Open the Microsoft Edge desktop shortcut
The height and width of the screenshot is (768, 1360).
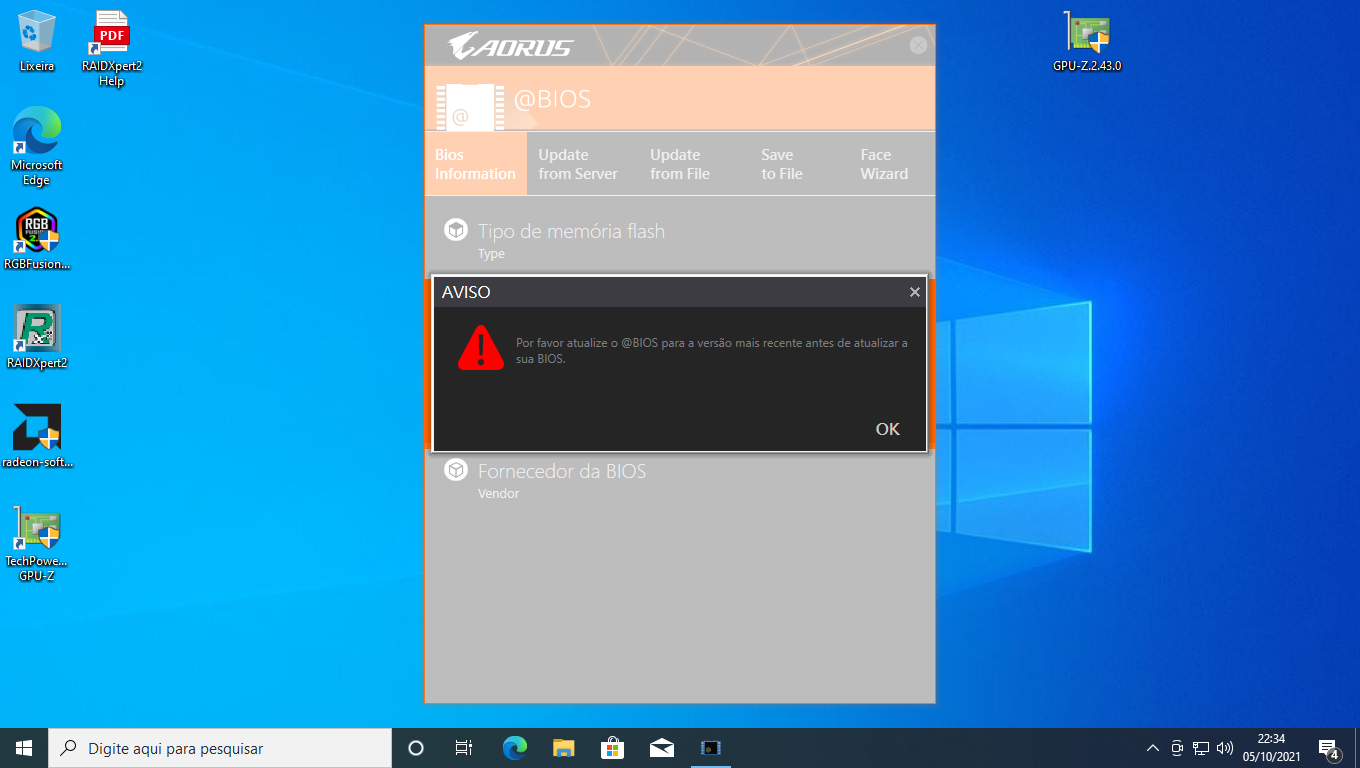(37, 147)
